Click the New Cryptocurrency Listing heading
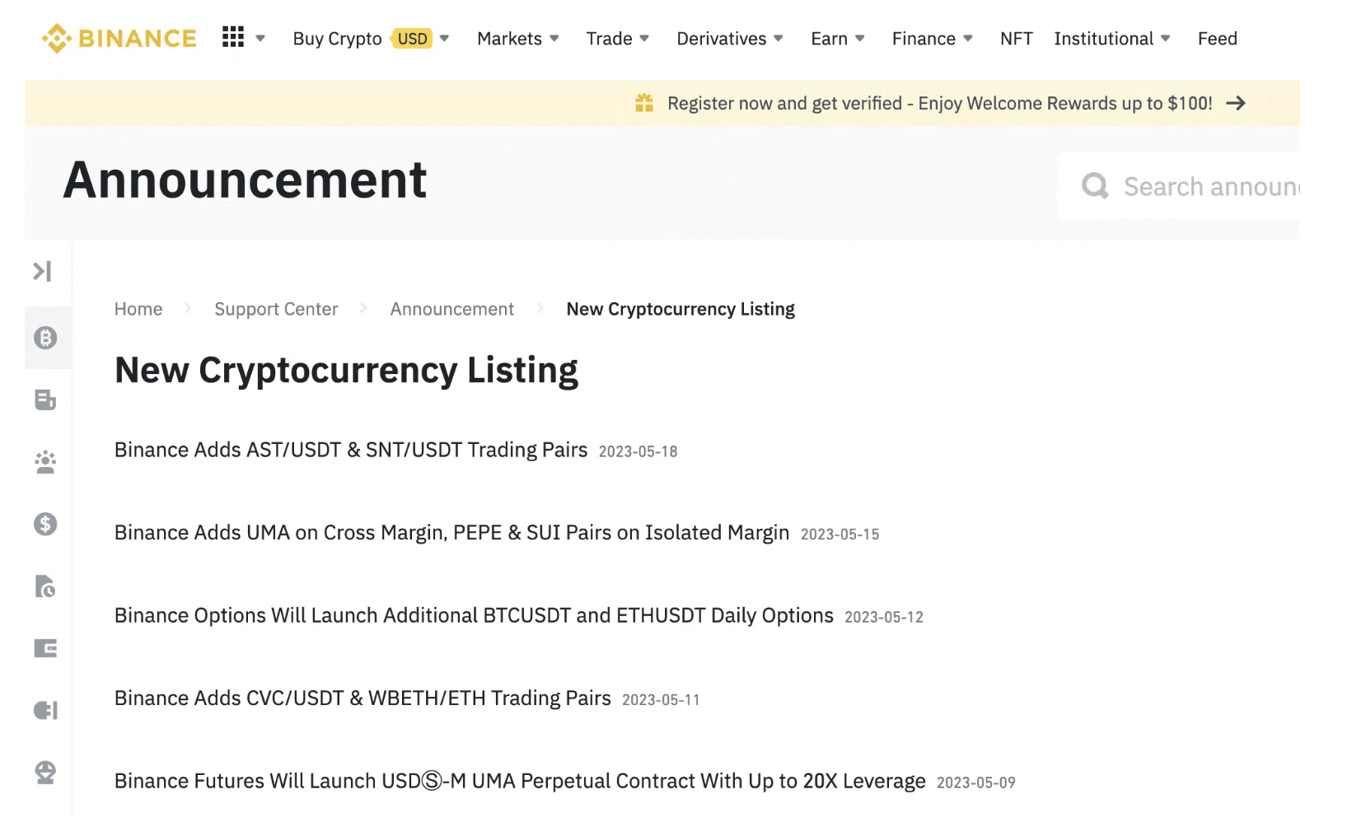The image size is (1366, 822). (x=346, y=370)
